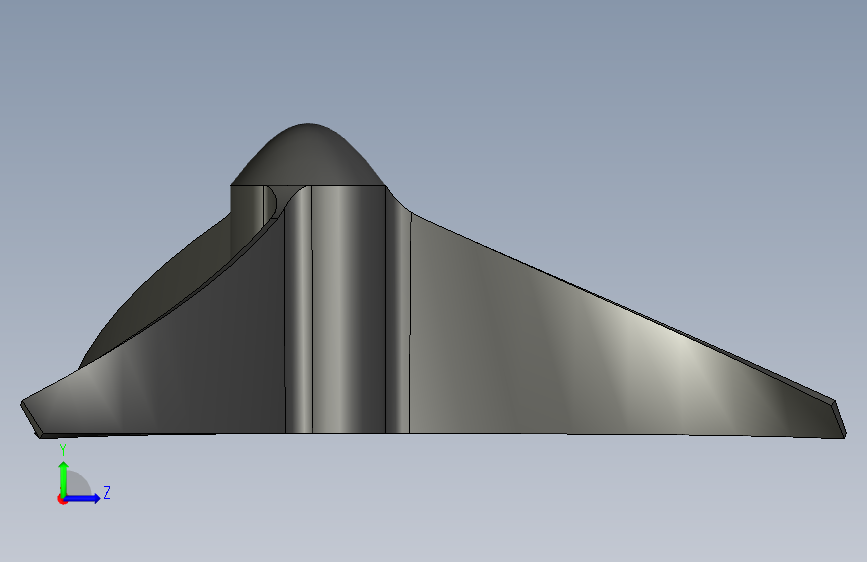This screenshot has height=562, width=867.
Task: Select the central cylindrical hub face
Action: click(348, 309)
